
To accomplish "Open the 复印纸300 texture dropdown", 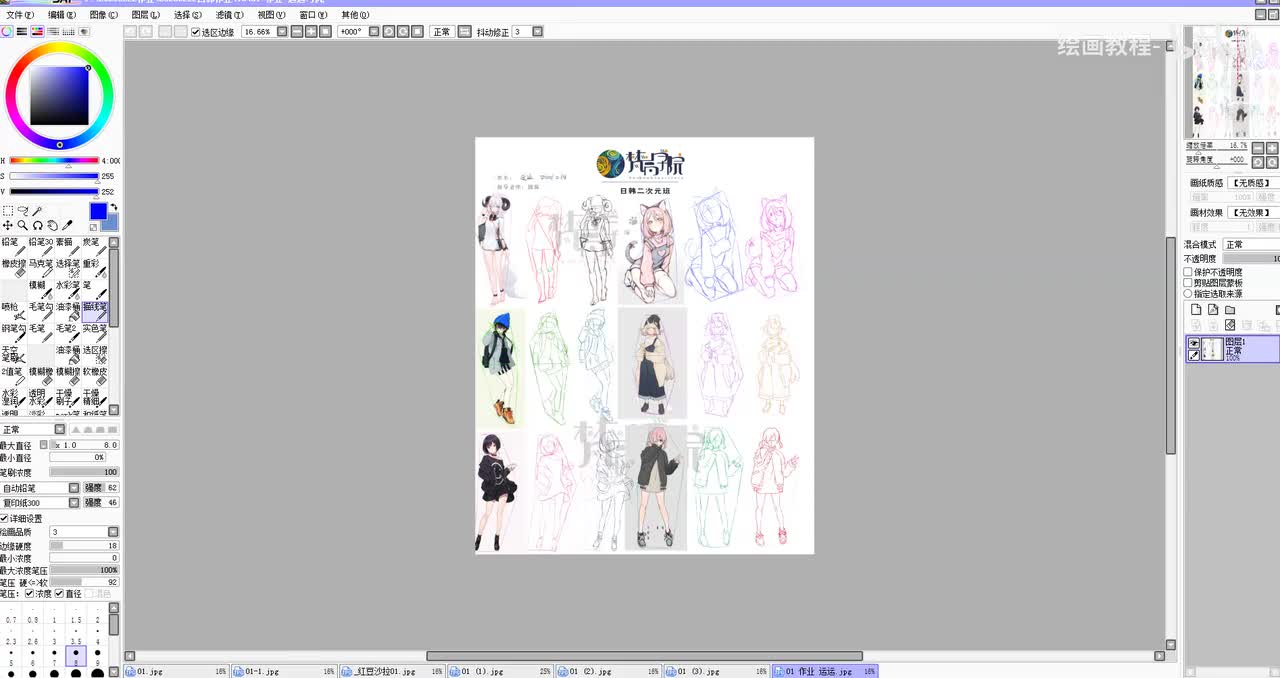I will tap(73, 502).
